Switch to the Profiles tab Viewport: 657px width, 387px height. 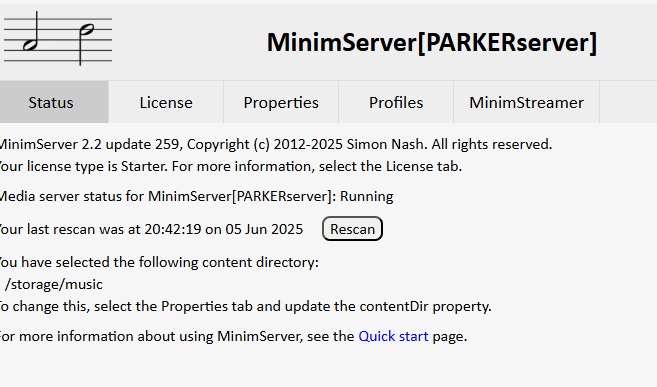(396, 102)
